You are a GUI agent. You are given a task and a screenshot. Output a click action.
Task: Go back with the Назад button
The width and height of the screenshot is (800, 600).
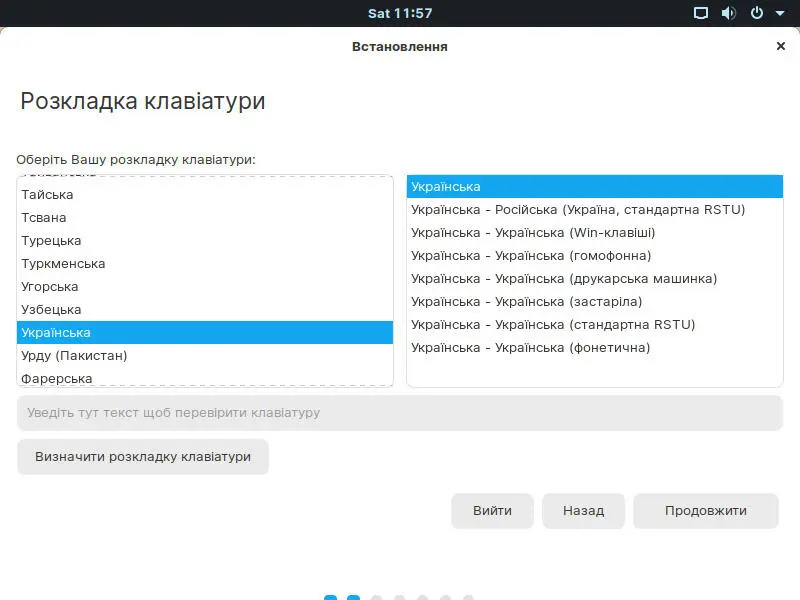click(x=584, y=511)
